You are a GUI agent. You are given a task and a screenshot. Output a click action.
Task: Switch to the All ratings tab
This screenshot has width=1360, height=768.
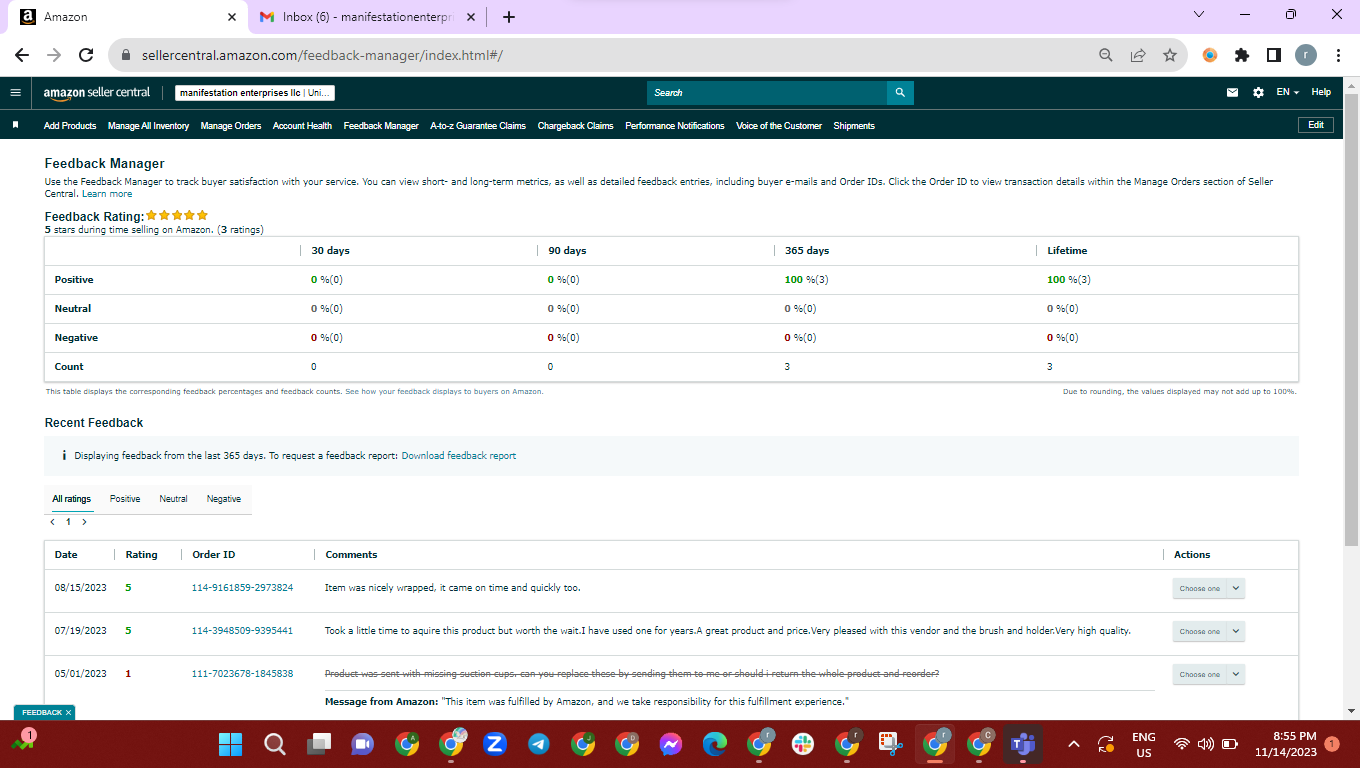[x=72, y=499]
